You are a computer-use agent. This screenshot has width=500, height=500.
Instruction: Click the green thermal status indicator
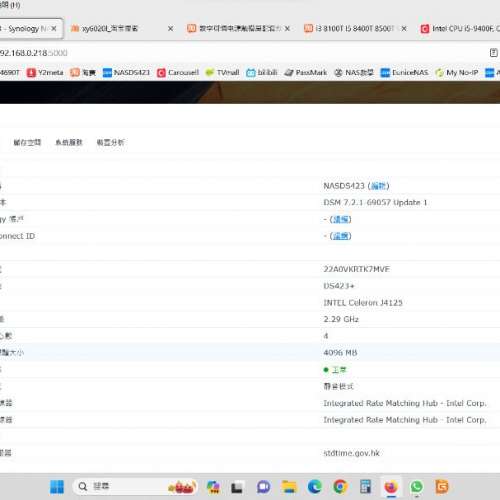pos(326,370)
